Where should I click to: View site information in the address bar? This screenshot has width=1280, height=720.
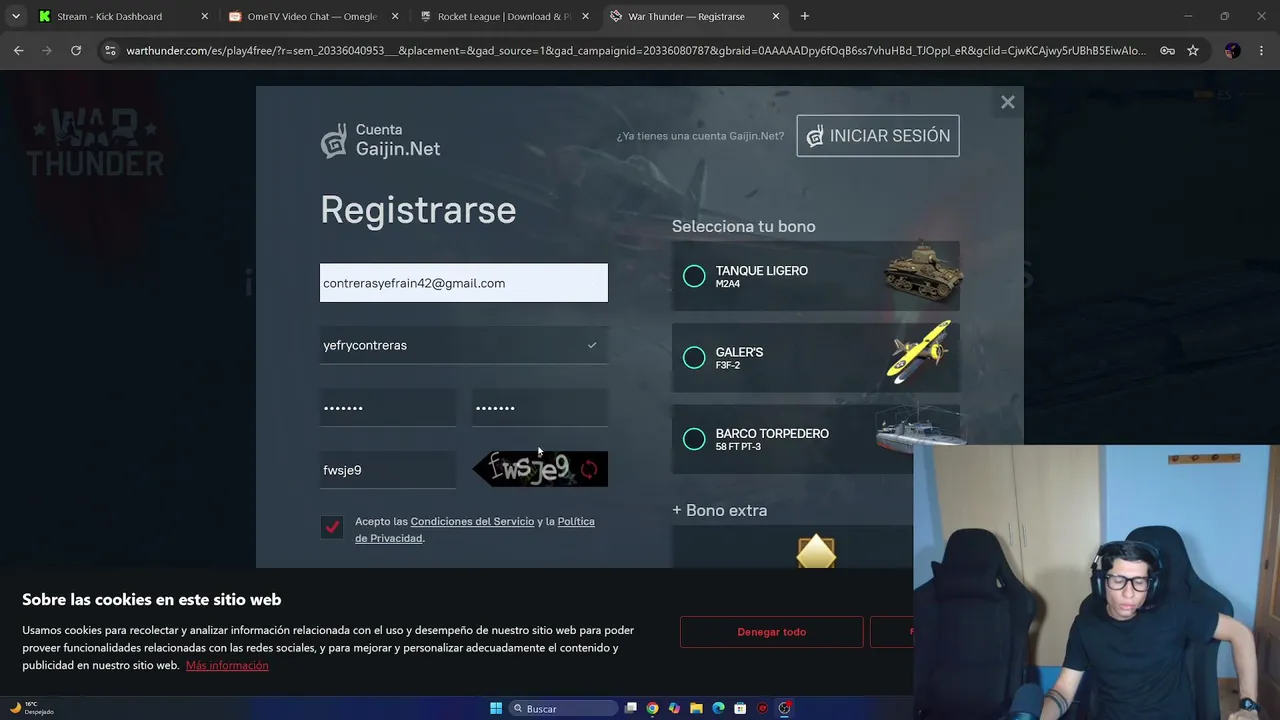coord(110,50)
